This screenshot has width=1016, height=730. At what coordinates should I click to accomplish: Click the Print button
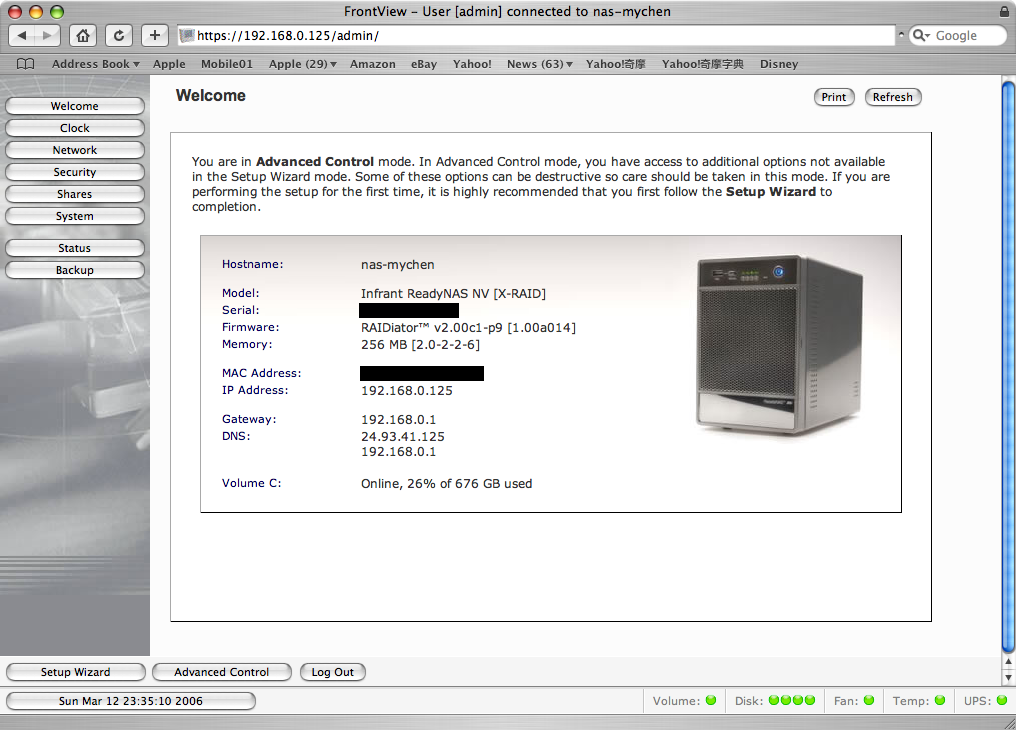click(x=834, y=97)
